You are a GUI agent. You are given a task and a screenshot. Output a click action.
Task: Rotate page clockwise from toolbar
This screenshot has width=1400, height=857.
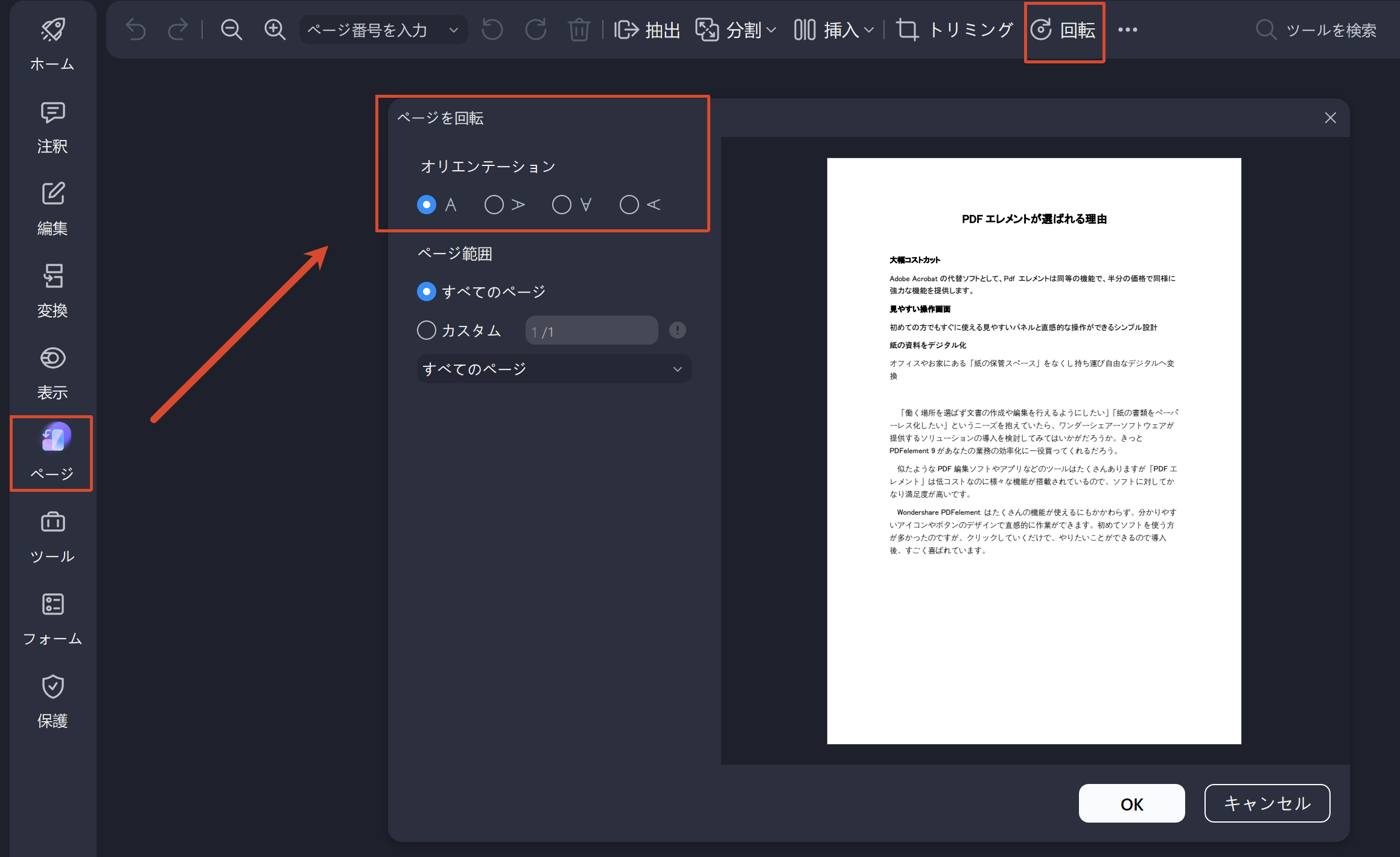[x=536, y=30]
